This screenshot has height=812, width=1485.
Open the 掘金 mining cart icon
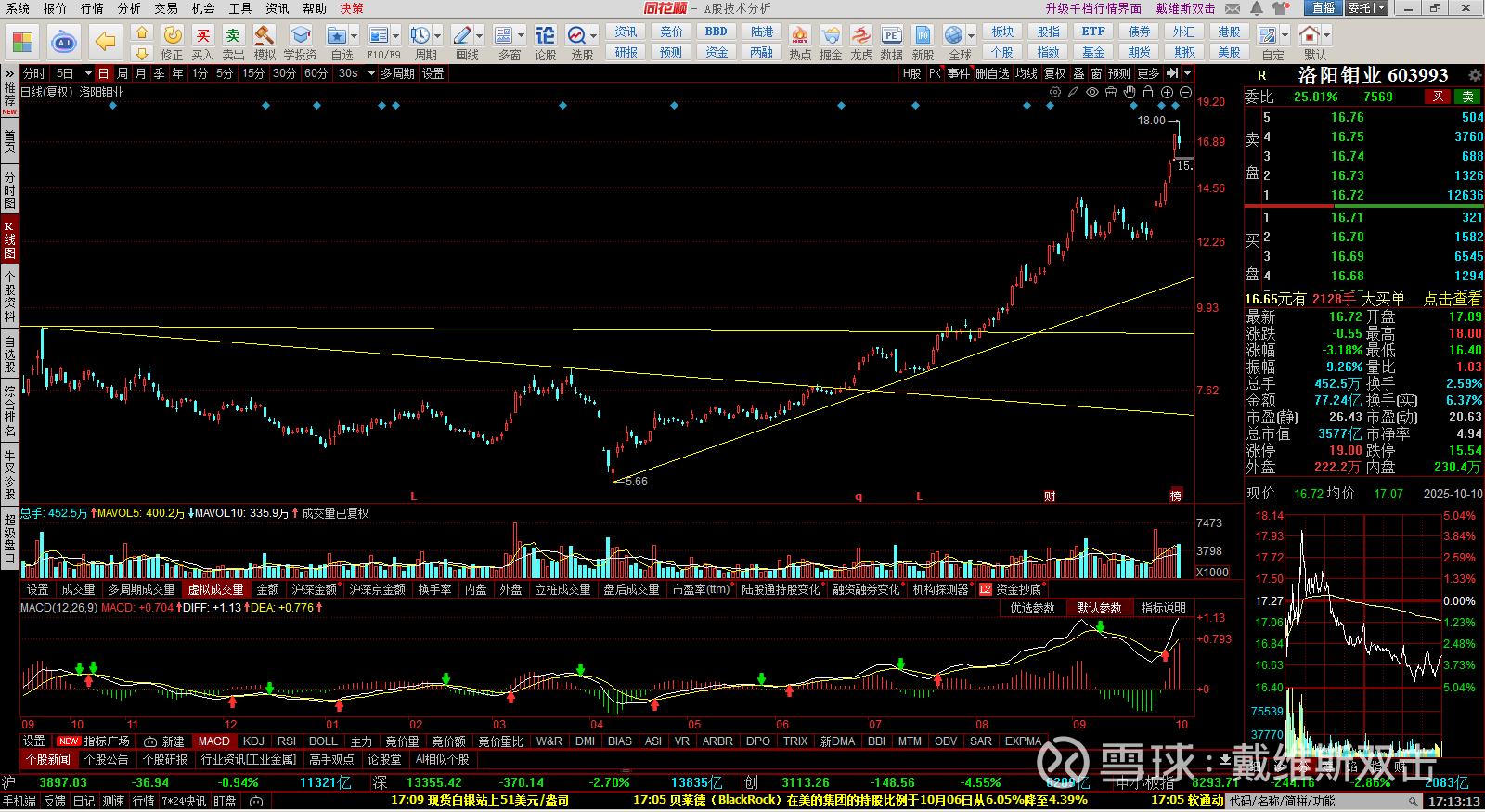click(831, 36)
